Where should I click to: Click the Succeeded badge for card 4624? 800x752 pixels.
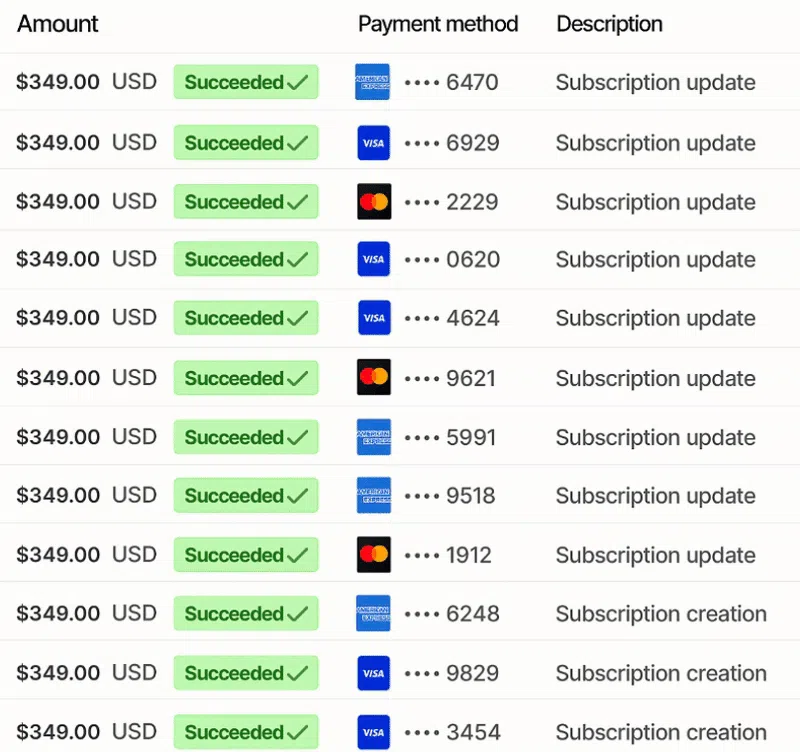(x=246, y=318)
